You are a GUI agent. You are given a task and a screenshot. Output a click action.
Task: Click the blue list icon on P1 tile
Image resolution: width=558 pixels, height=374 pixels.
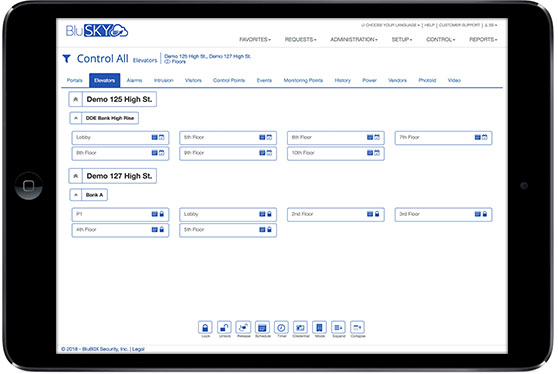154,214
